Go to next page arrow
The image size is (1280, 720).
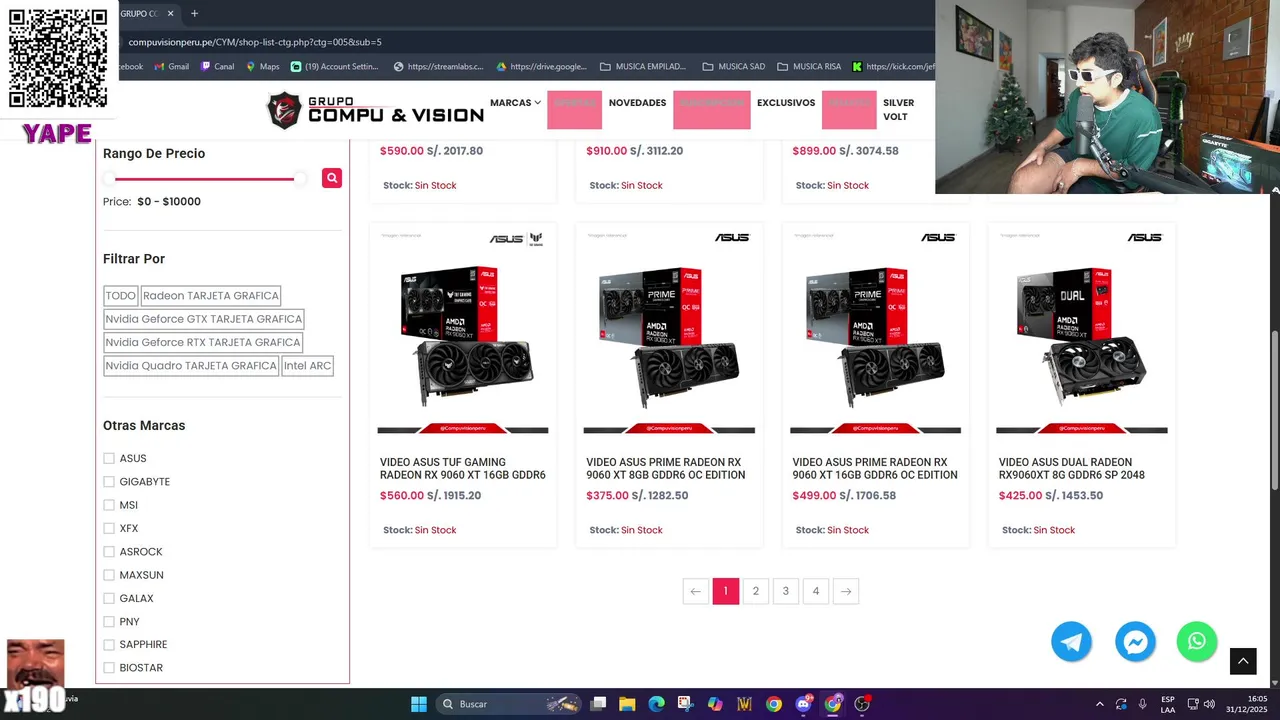pos(846,591)
